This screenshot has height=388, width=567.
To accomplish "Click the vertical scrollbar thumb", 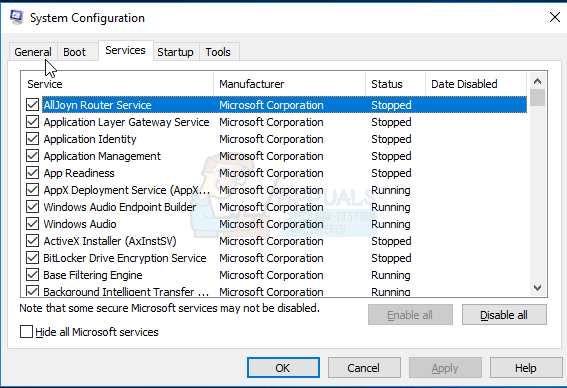I will click(538, 98).
